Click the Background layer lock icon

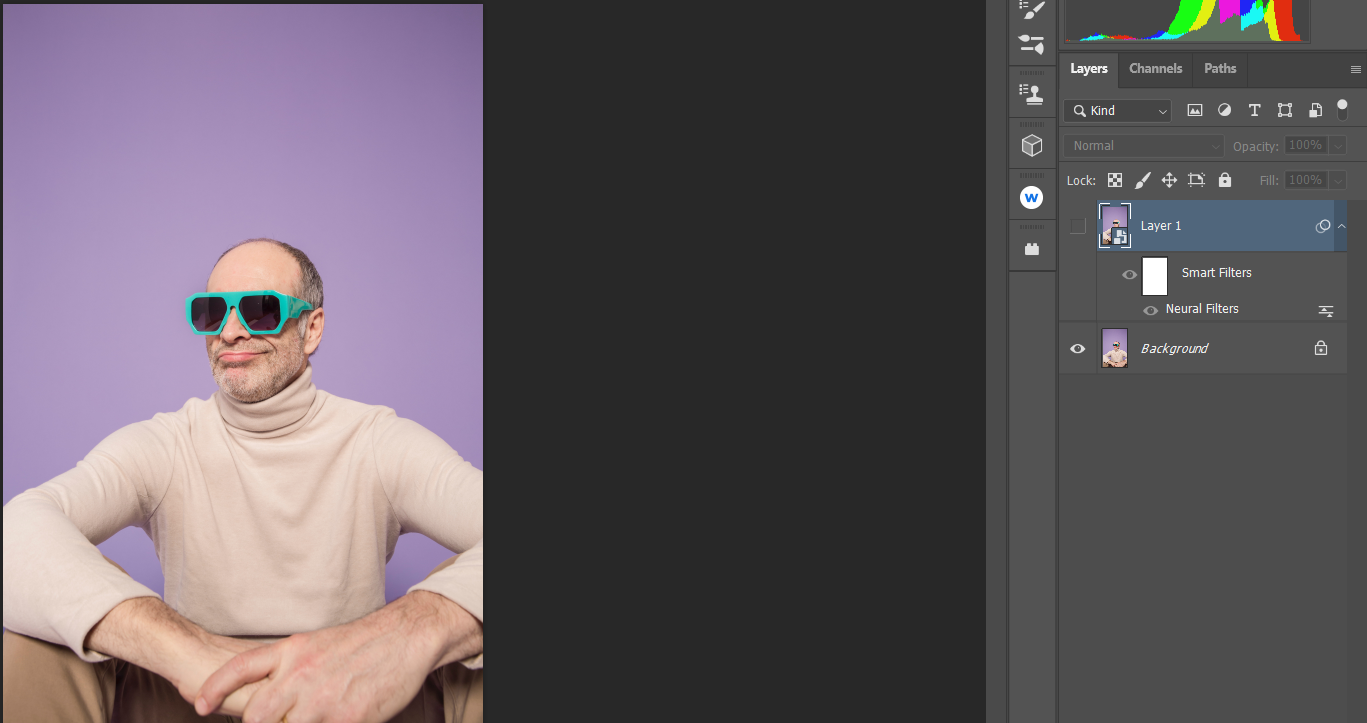click(1321, 348)
